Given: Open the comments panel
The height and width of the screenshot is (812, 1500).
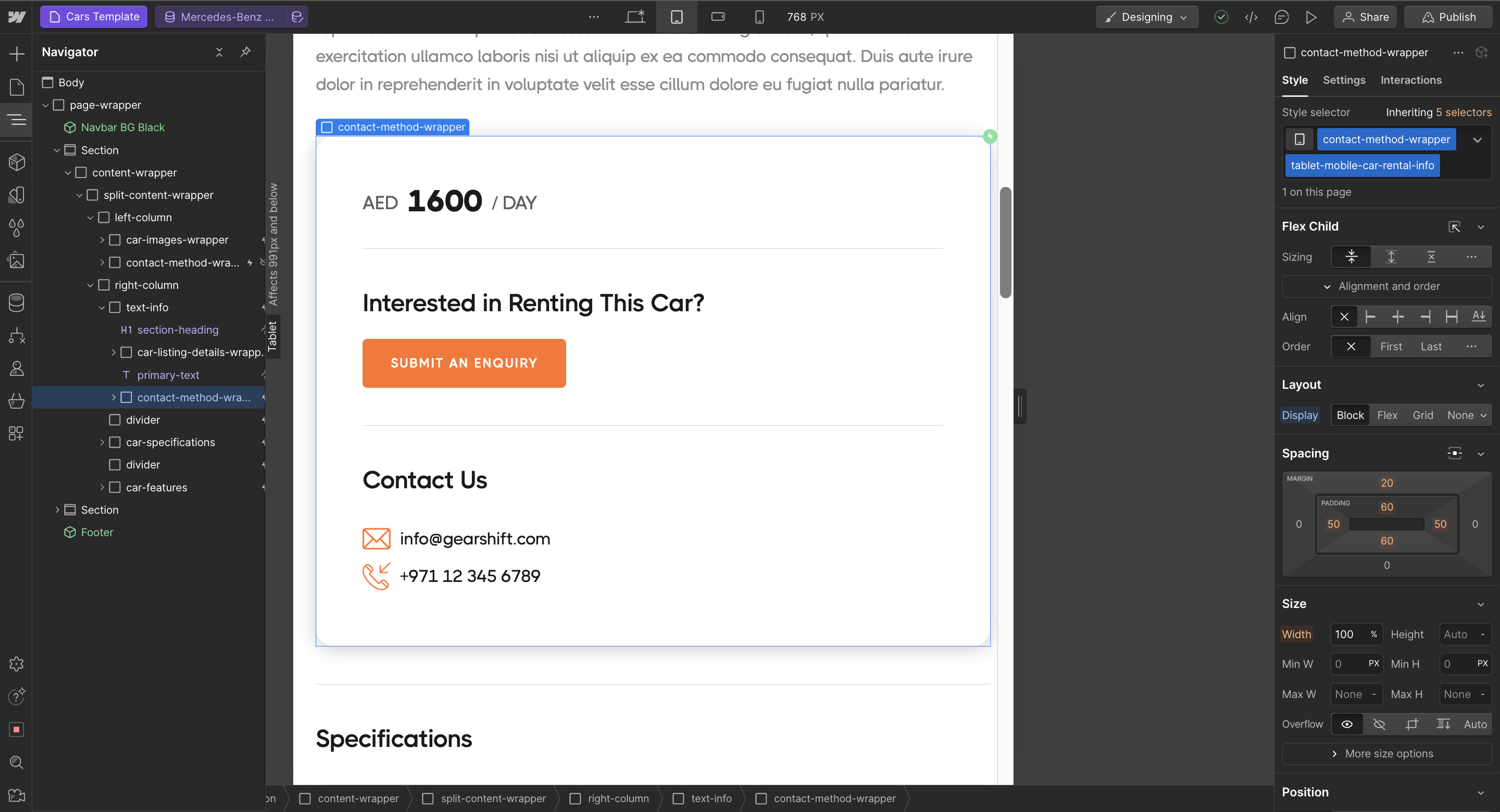Looking at the screenshot, I should coord(1282,17).
